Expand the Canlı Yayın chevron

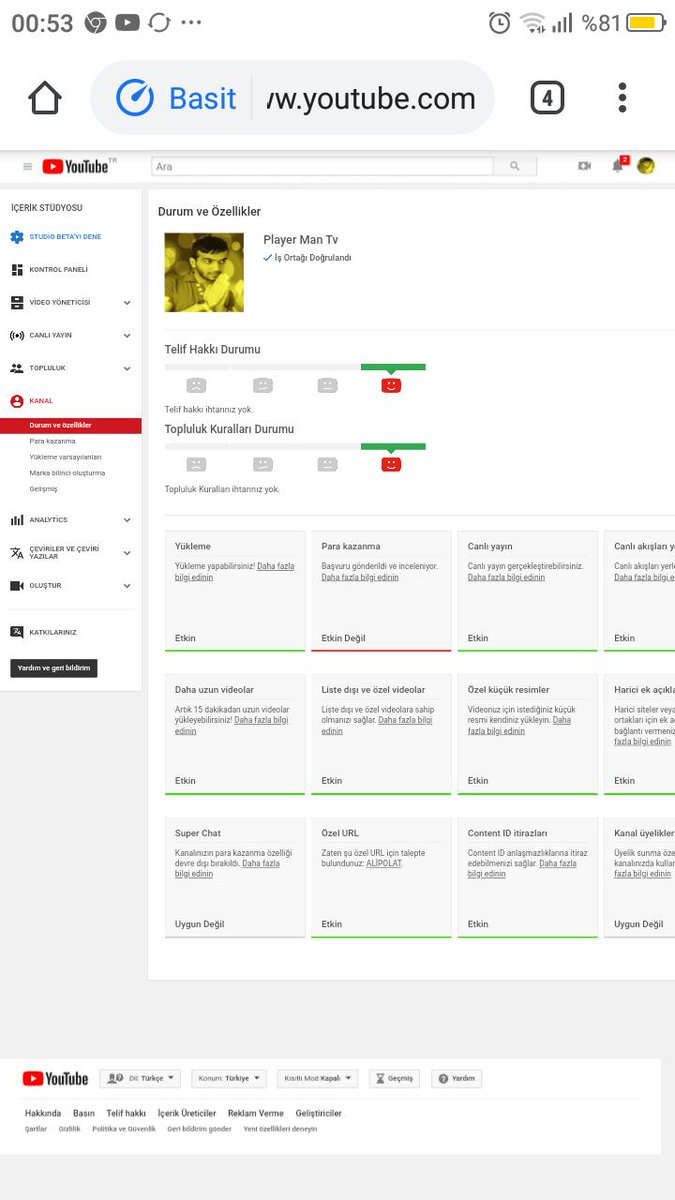tap(127, 335)
